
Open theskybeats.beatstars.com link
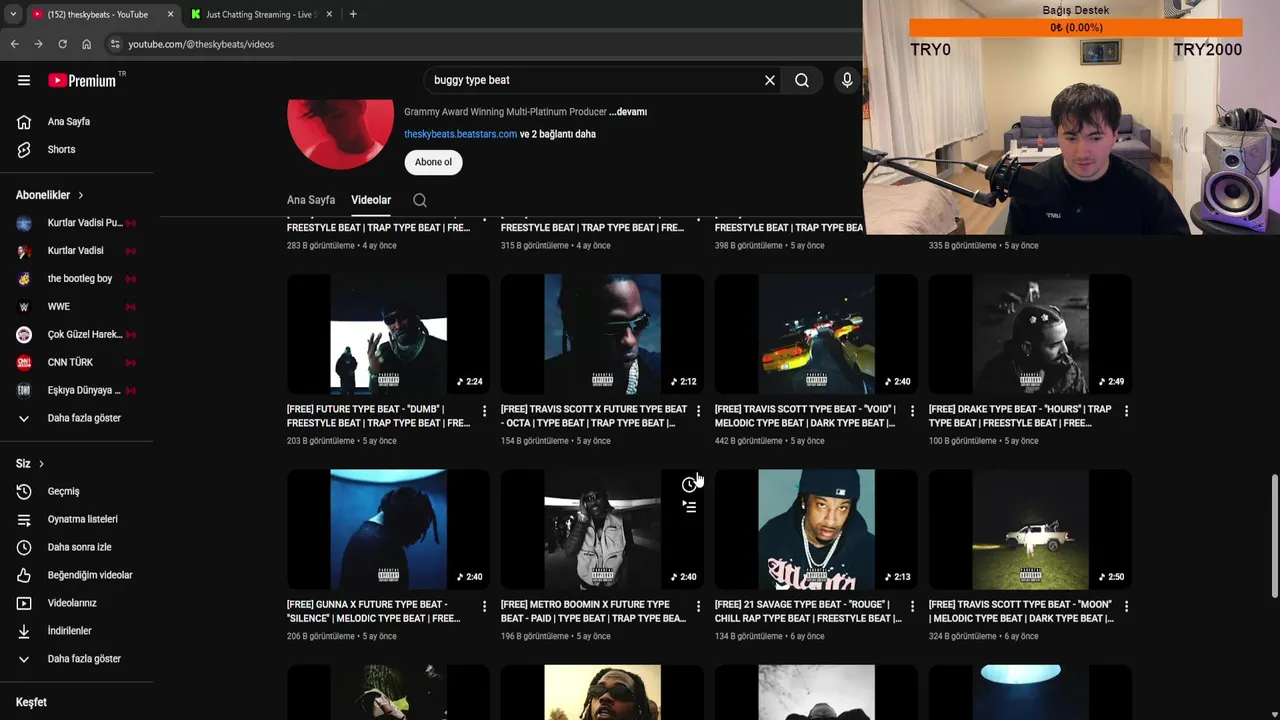[x=460, y=134]
